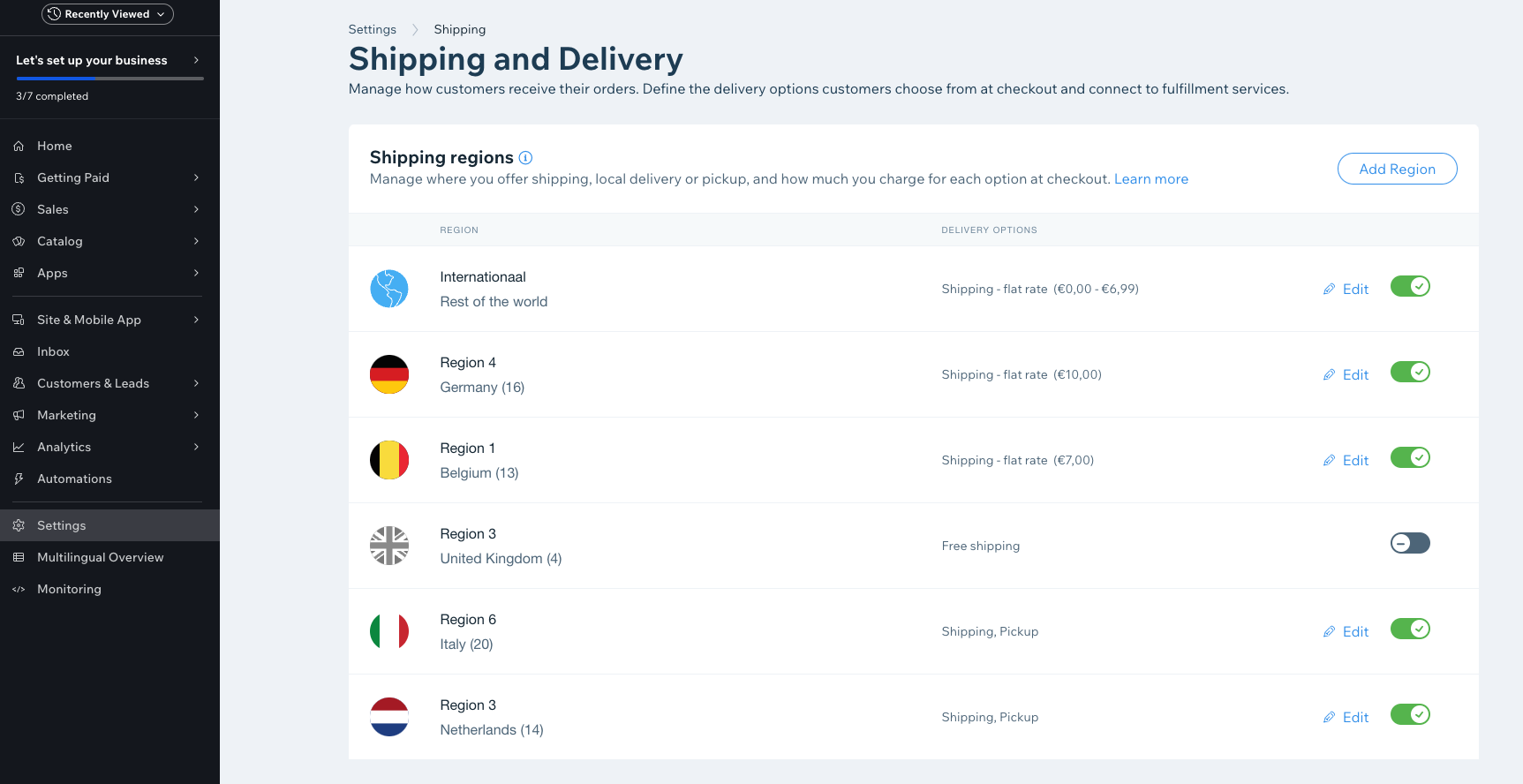Turn off the Netherlands region toggle
The width and height of the screenshot is (1523, 784).
point(1409,714)
